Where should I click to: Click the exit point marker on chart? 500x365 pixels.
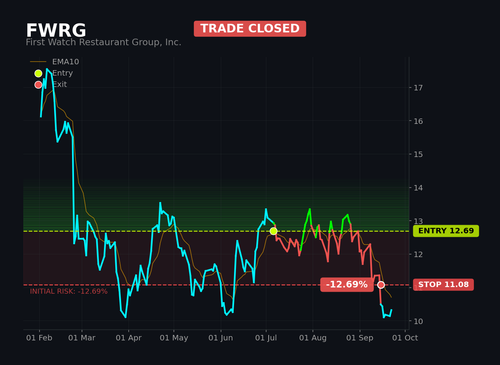tap(381, 285)
